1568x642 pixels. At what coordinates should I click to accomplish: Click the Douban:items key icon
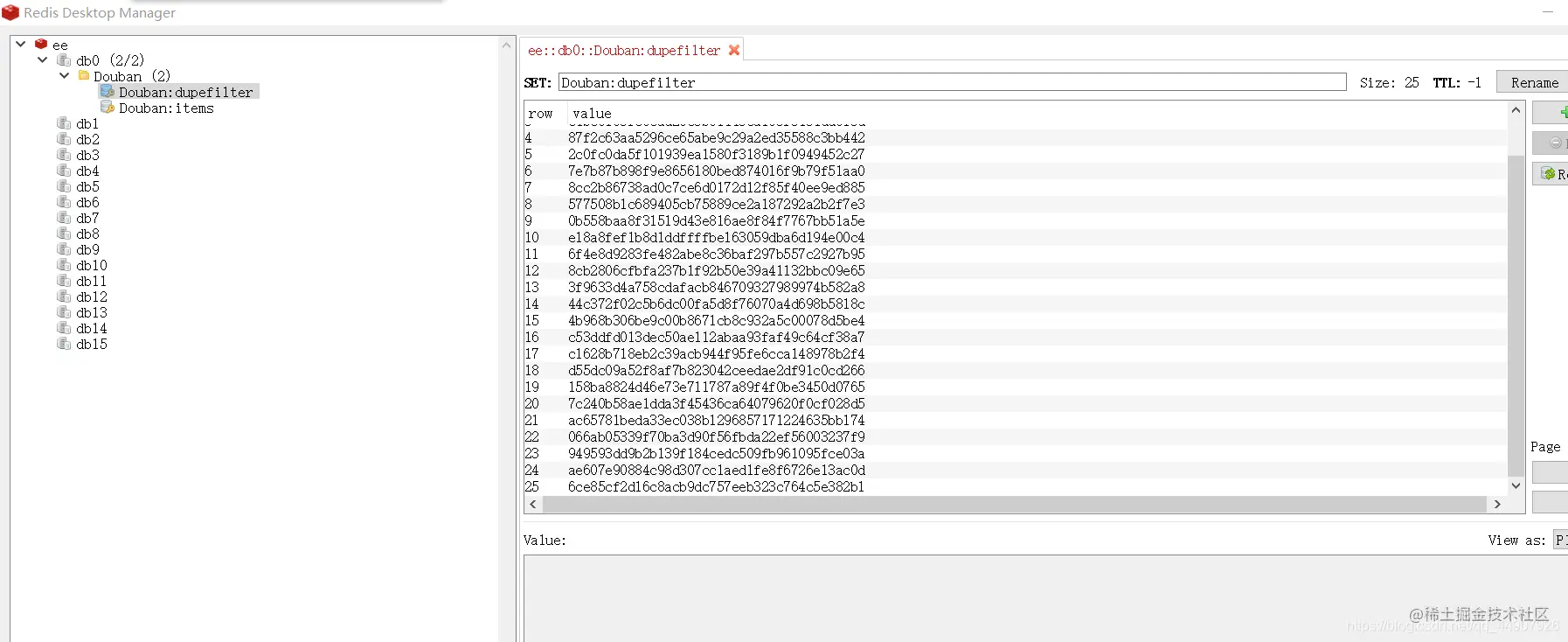tap(108, 107)
